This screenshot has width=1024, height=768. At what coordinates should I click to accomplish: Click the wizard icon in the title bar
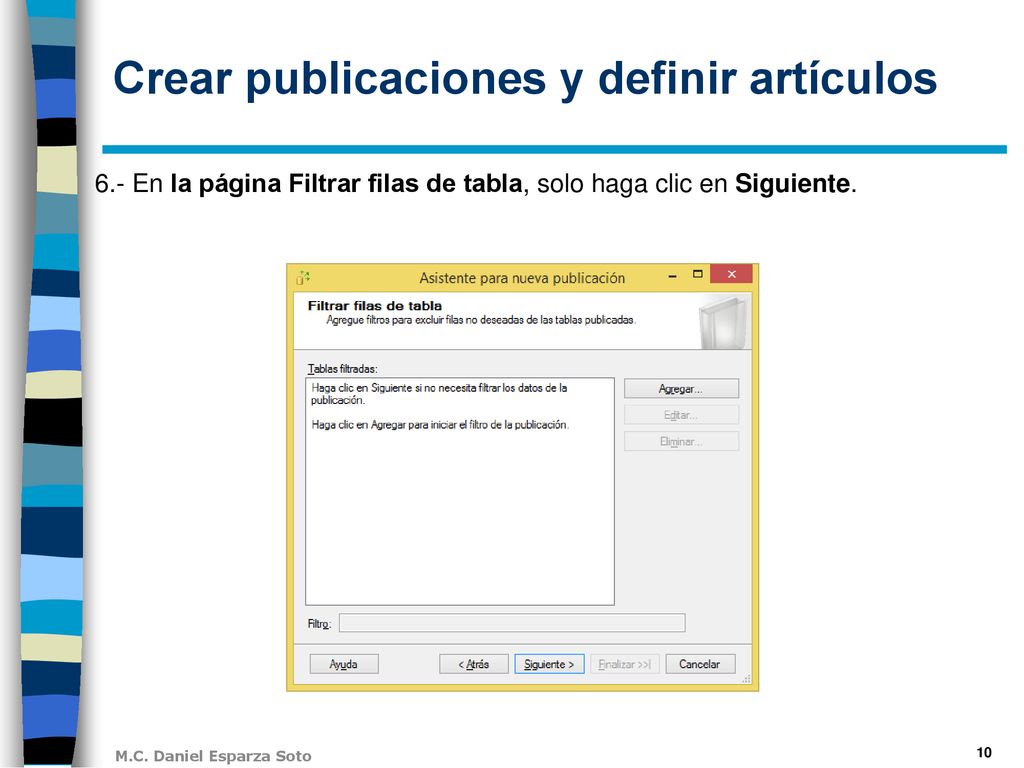[x=303, y=278]
